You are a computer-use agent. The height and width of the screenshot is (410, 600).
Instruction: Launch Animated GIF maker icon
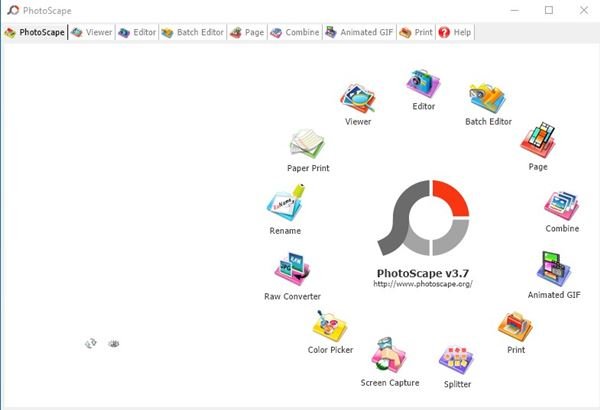553,269
